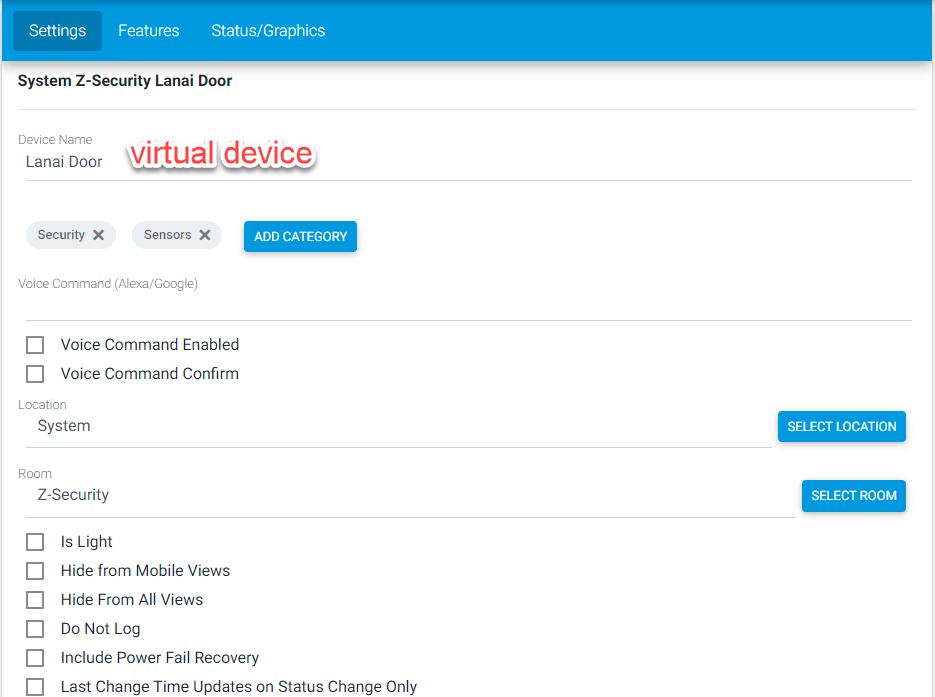Open the Features tab
Screen dimensions: 935x697
pyautogui.click(x=148, y=30)
